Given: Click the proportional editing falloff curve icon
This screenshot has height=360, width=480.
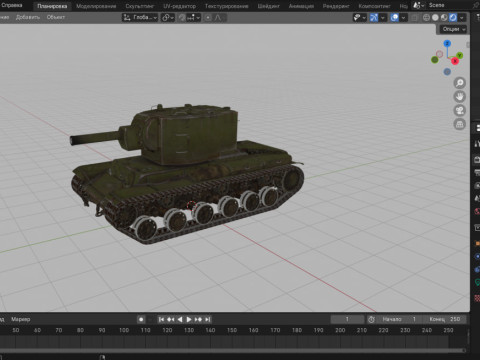Looking at the screenshot, I should click(218, 17).
